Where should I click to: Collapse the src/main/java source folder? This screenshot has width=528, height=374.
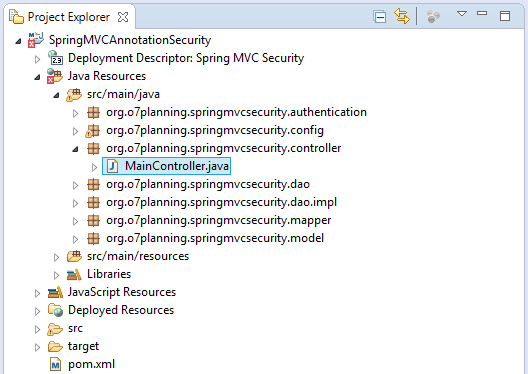pyautogui.click(x=56, y=96)
